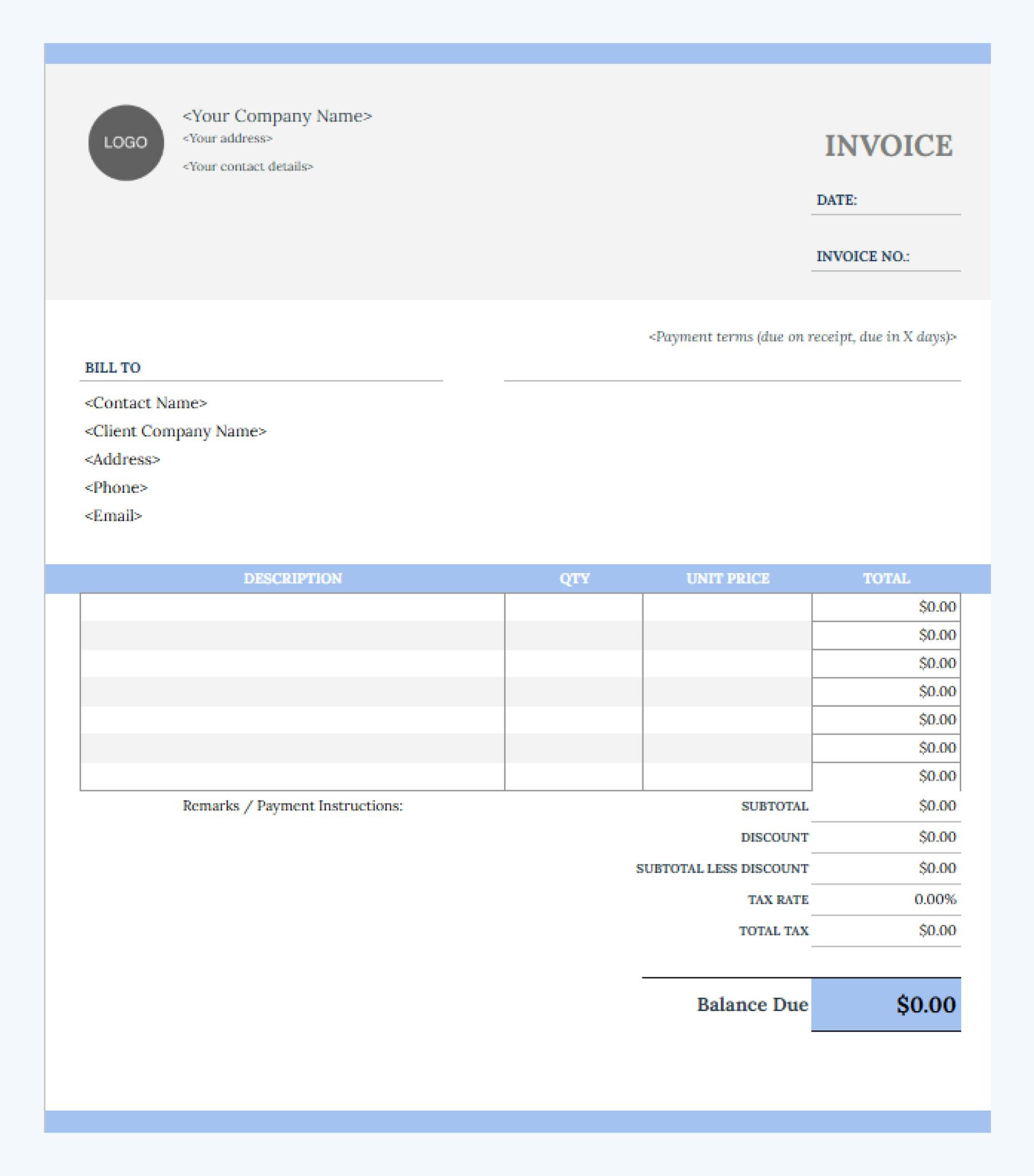The width and height of the screenshot is (1034, 1176).
Task: Click the TAX RATE label
Action: pyautogui.click(x=778, y=899)
